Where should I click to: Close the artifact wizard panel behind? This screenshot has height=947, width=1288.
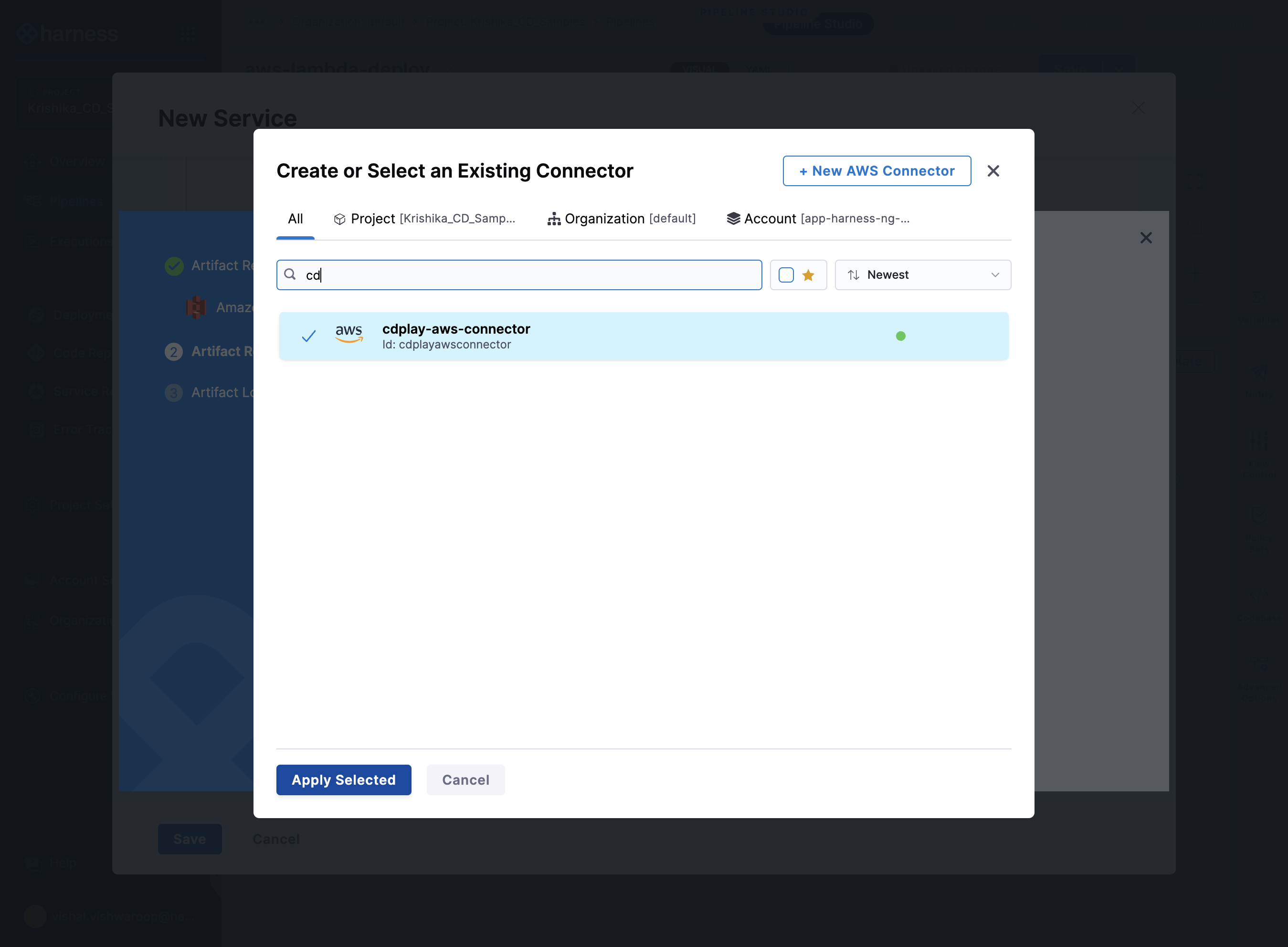point(1146,238)
